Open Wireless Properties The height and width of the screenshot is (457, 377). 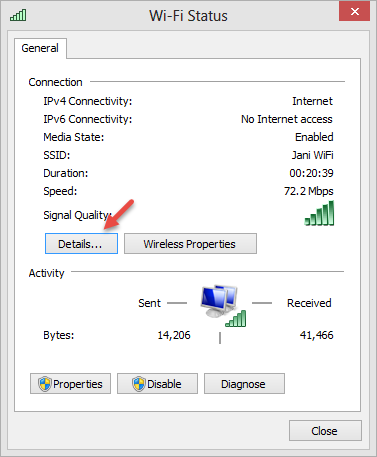tap(190, 244)
